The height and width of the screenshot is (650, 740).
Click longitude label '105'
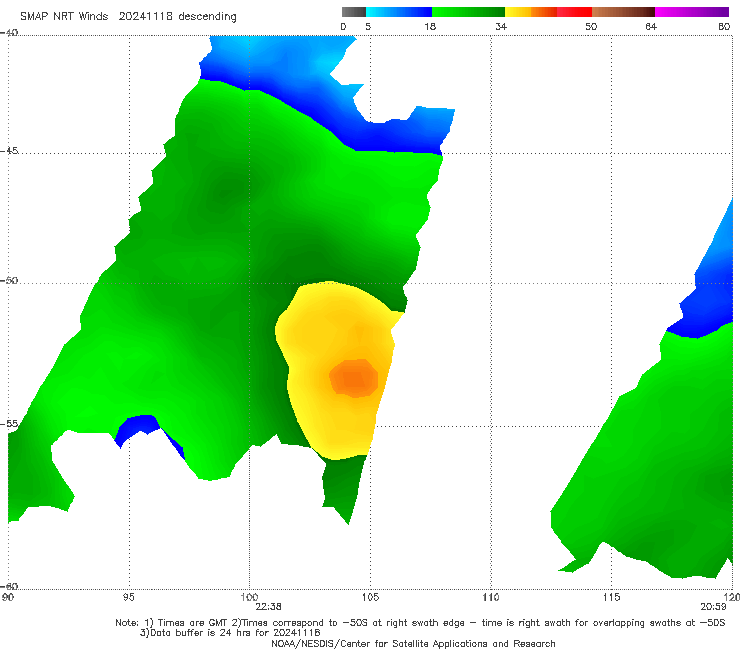tap(370, 597)
